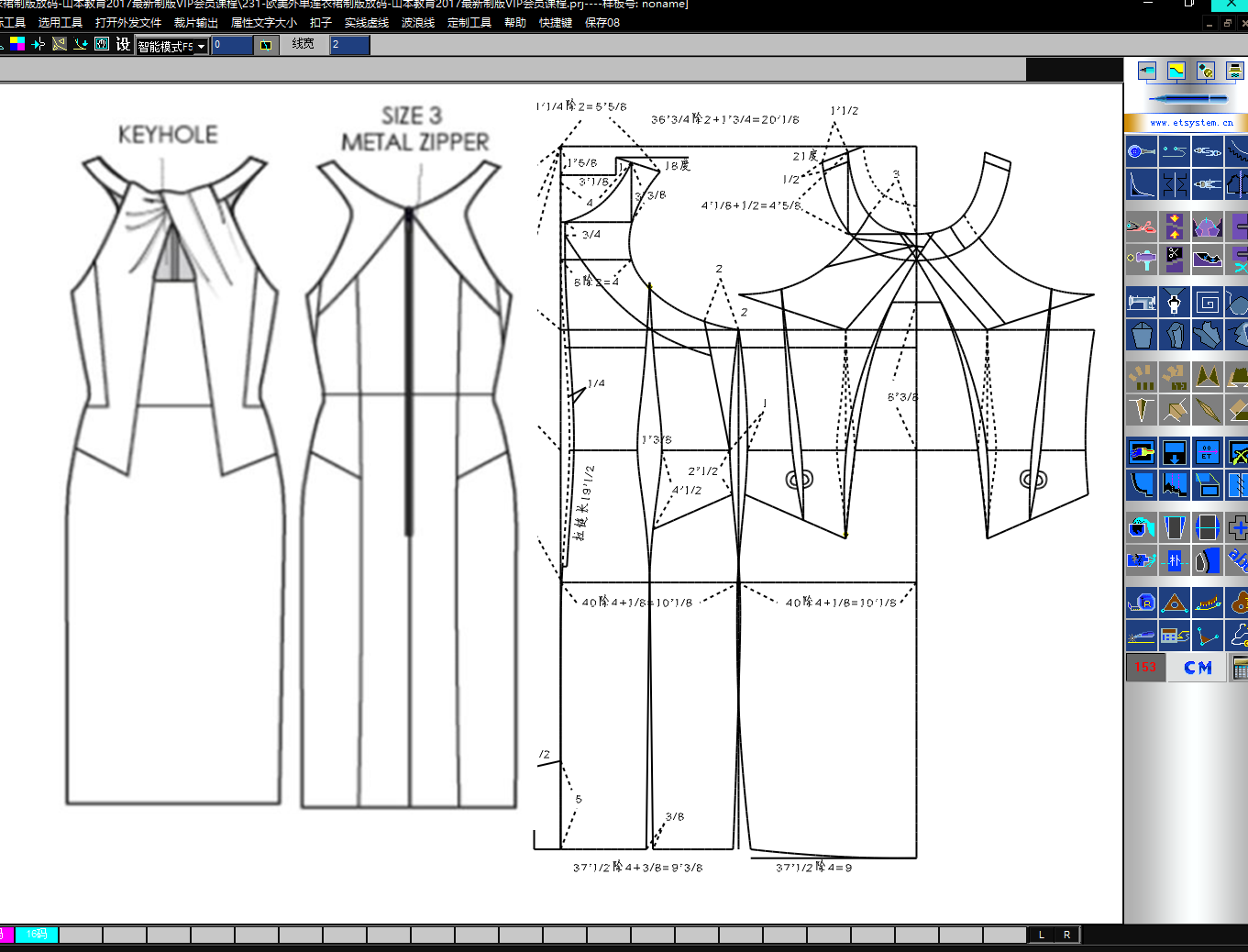Select the blue copy-rectangle tool icon

1208,484
